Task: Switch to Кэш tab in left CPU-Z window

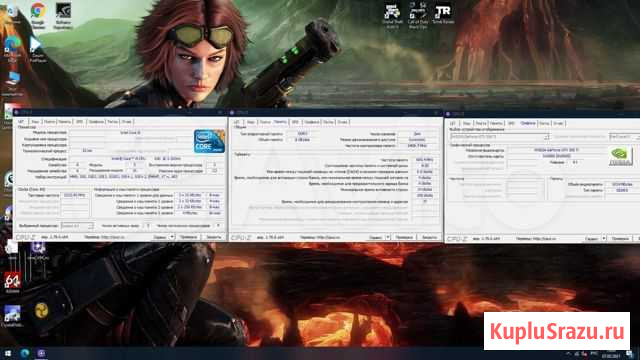Action: (35, 122)
